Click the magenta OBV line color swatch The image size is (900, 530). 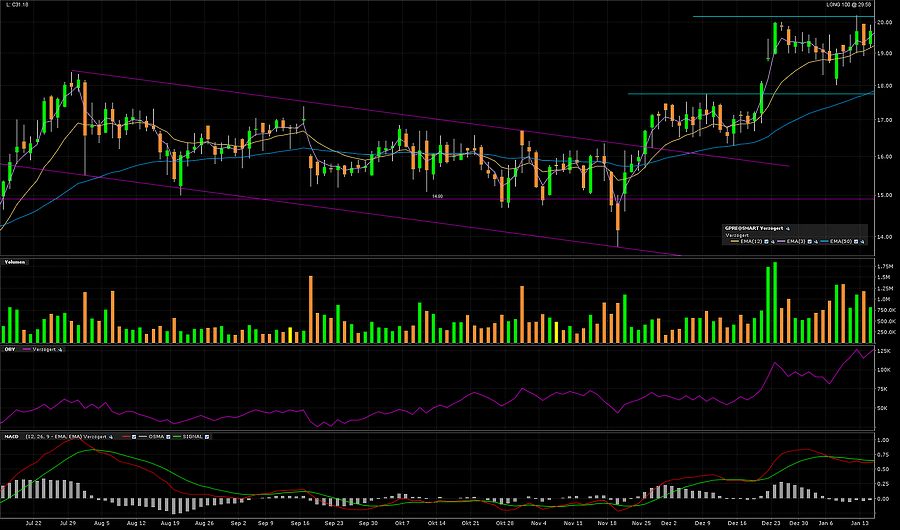click(x=27, y=349)
